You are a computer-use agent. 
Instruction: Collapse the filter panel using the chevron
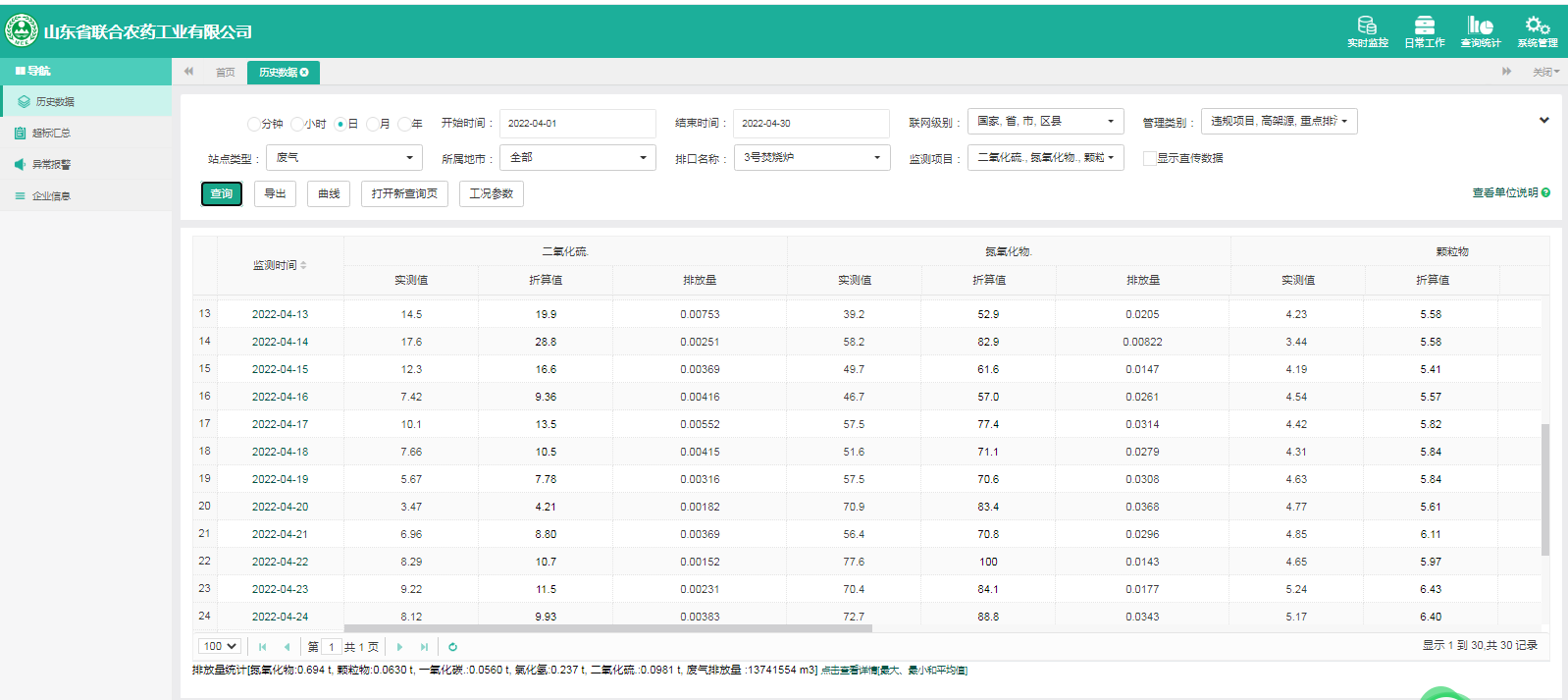pyautogui.click(x=1543, y=121)
